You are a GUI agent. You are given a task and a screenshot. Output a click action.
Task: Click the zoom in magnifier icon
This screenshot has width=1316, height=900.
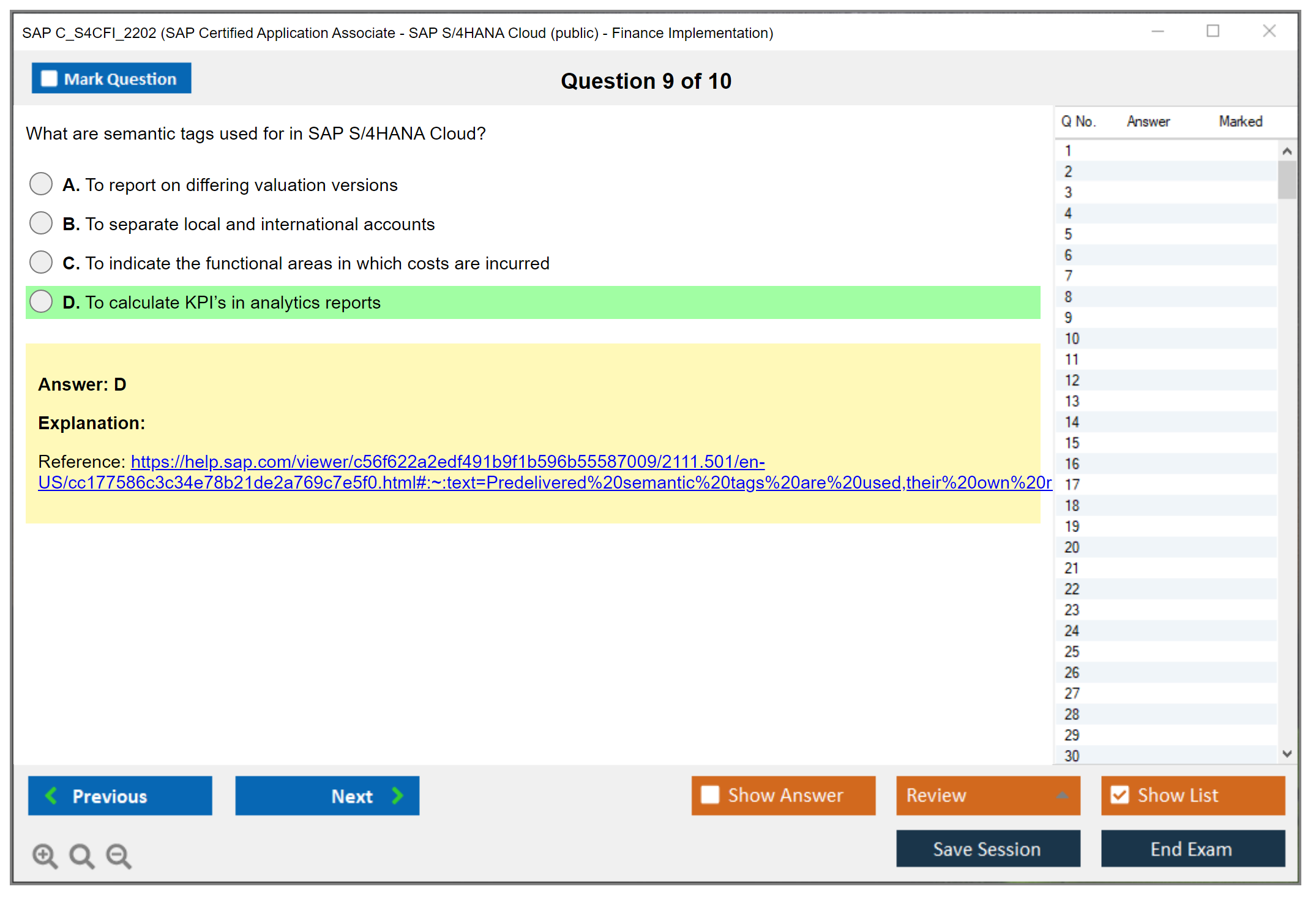(45, 855)
